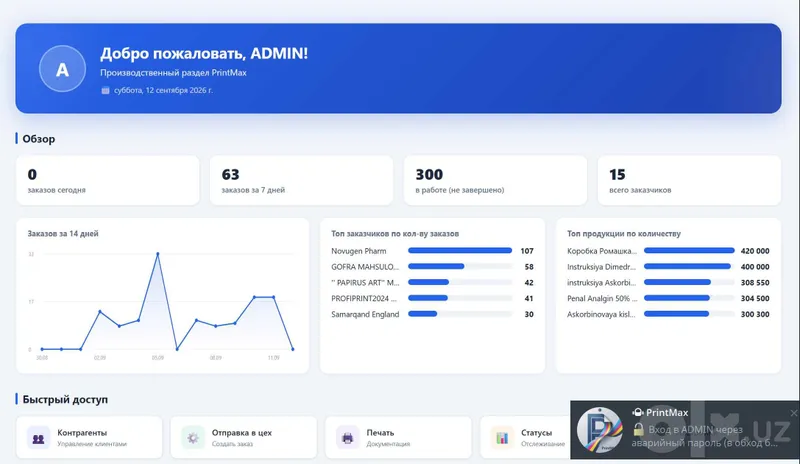This screenshot has height=464, width=800.
Task: Click the Статусы bar chart icon
Action: point(502,438)
